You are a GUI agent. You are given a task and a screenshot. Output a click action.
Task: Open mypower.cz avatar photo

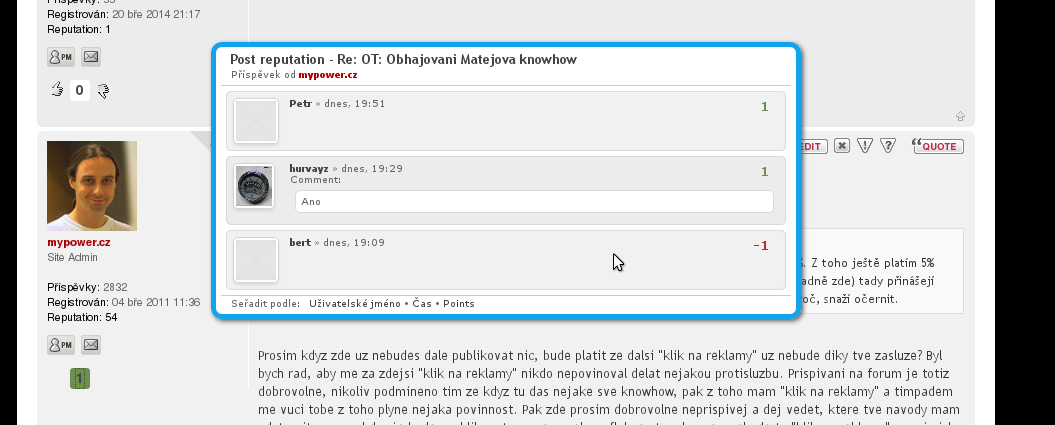pos(92,186)
